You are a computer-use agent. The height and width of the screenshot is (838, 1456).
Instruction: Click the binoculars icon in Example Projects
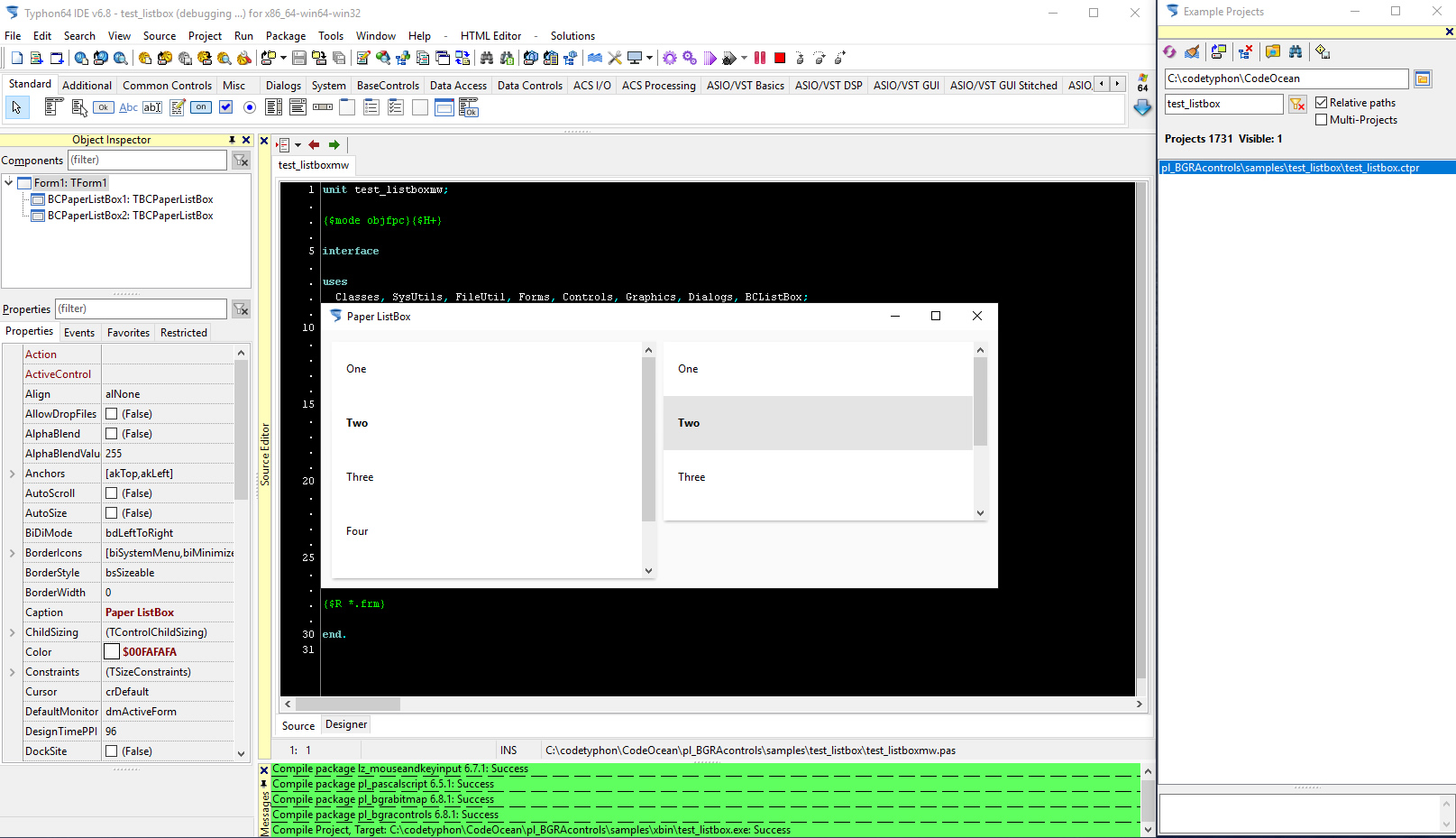[1296, 51]
